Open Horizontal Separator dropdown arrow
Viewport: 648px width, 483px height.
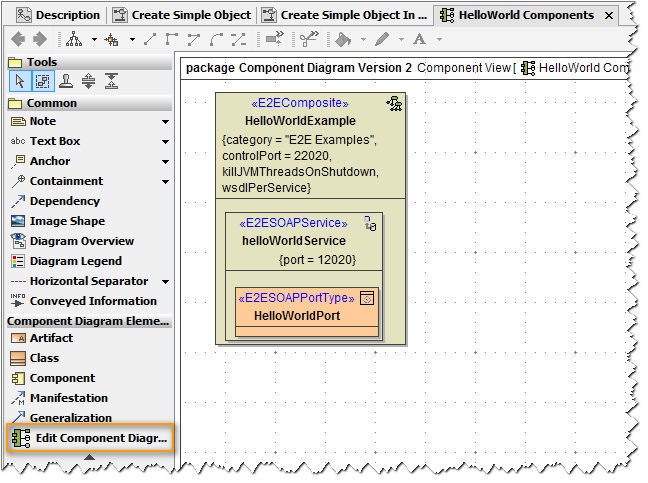pyautogui.click(x=165, y=282)
